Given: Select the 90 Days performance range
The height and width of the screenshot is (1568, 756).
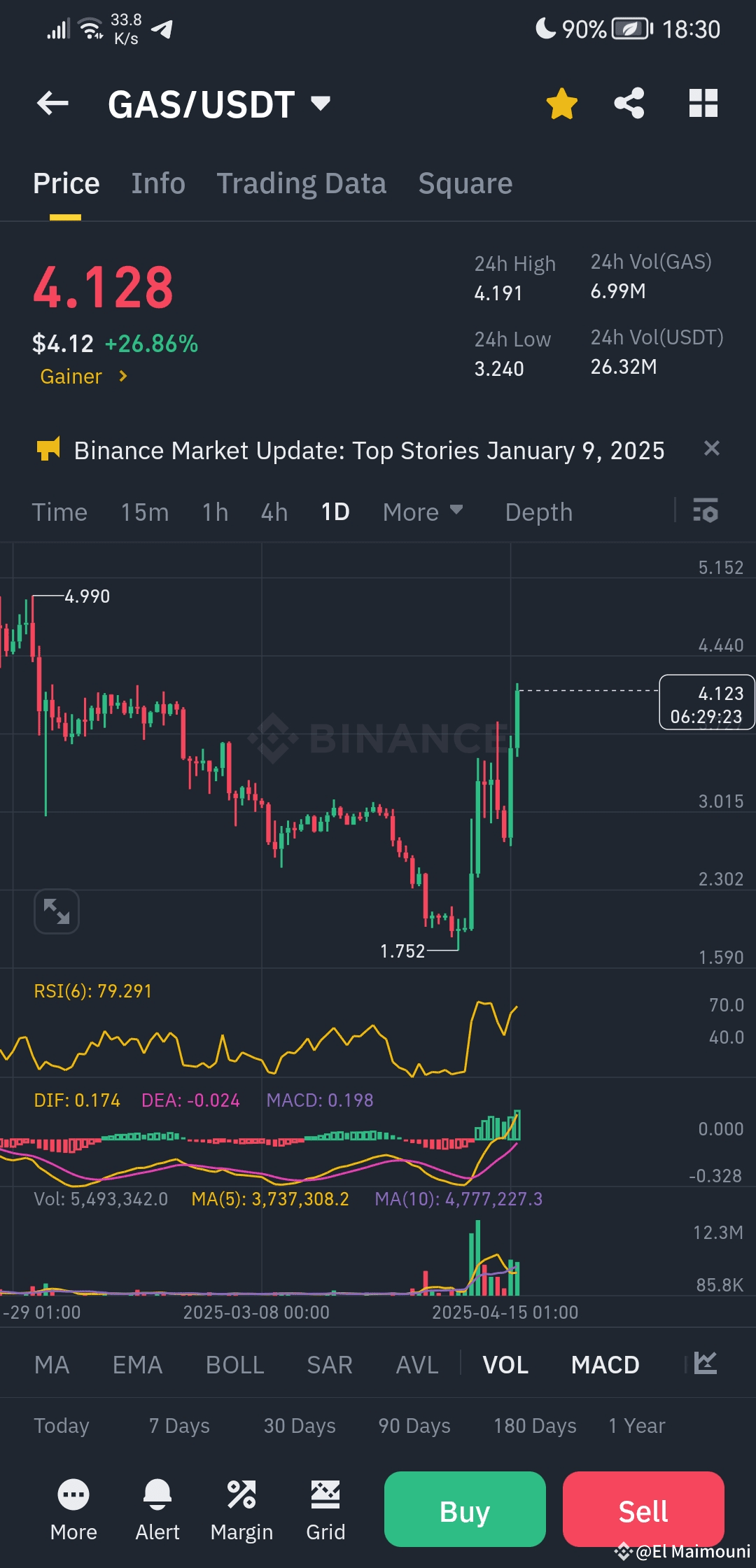Looking at the screenshot, I should (x=414, y=1426).
